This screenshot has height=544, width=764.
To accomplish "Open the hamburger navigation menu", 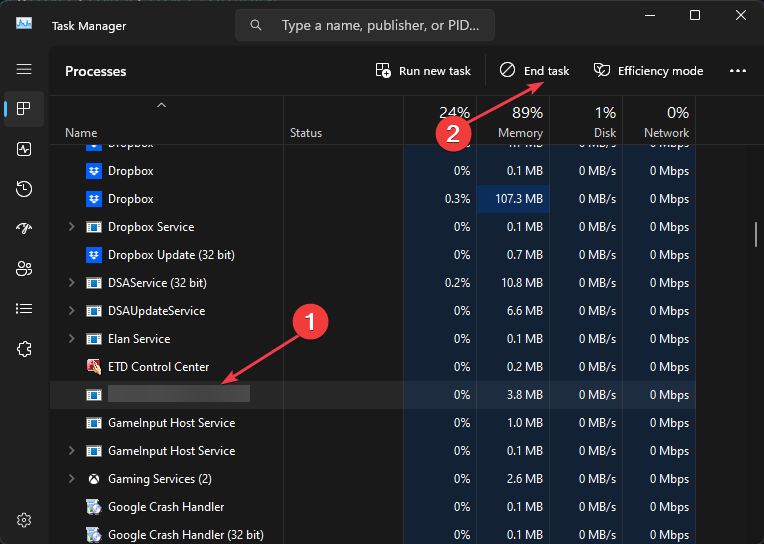I will 24,69.
